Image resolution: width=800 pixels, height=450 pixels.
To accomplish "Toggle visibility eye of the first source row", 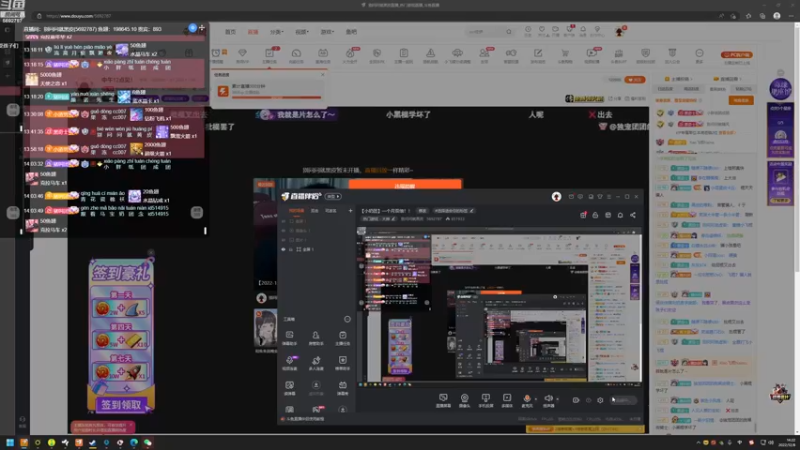I will click(284, 221).
